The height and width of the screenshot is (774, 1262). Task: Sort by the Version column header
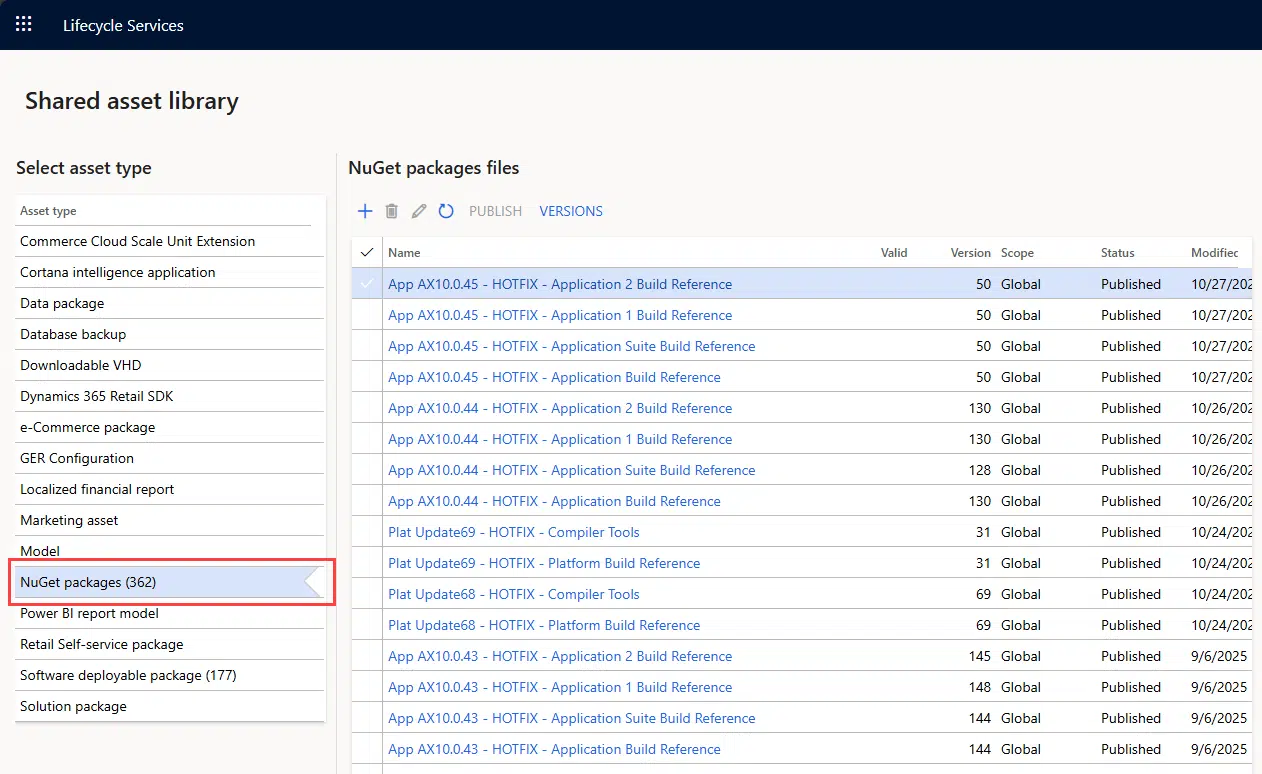tap(969, 252)
